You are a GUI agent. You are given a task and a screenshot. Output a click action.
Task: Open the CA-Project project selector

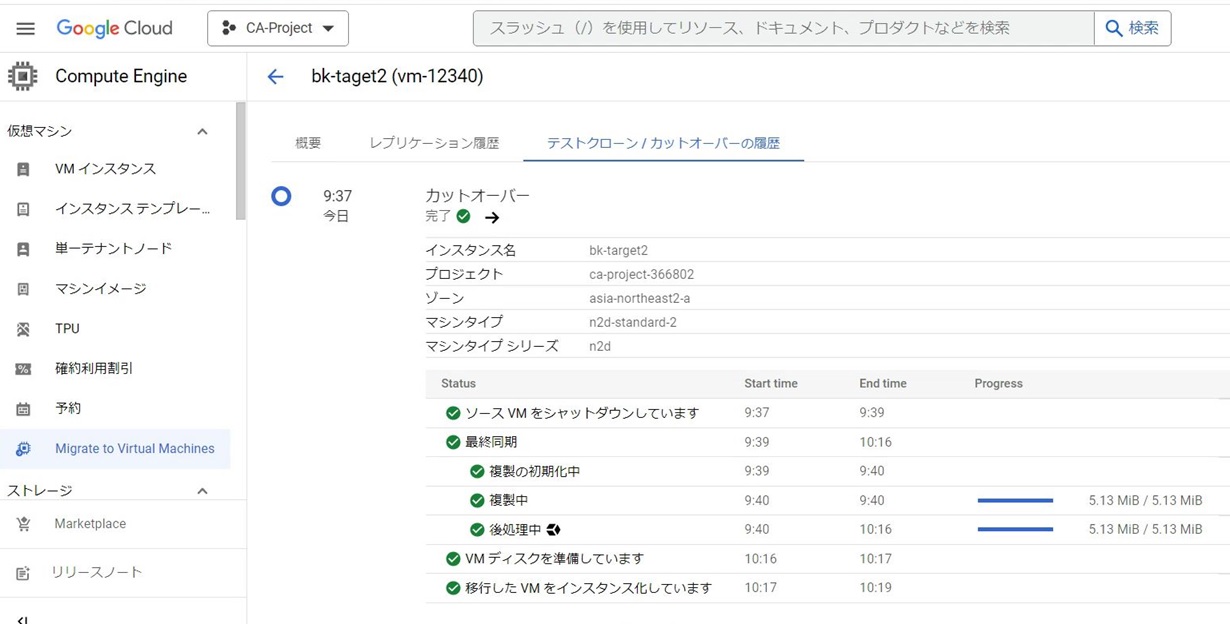pos(278,28)
